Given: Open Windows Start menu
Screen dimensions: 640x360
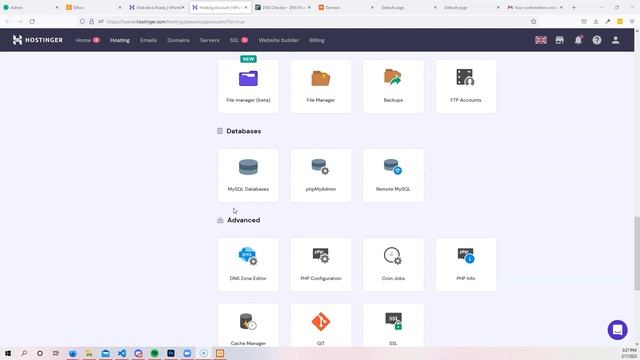Looking at the screenshot, I should [8, 353].
